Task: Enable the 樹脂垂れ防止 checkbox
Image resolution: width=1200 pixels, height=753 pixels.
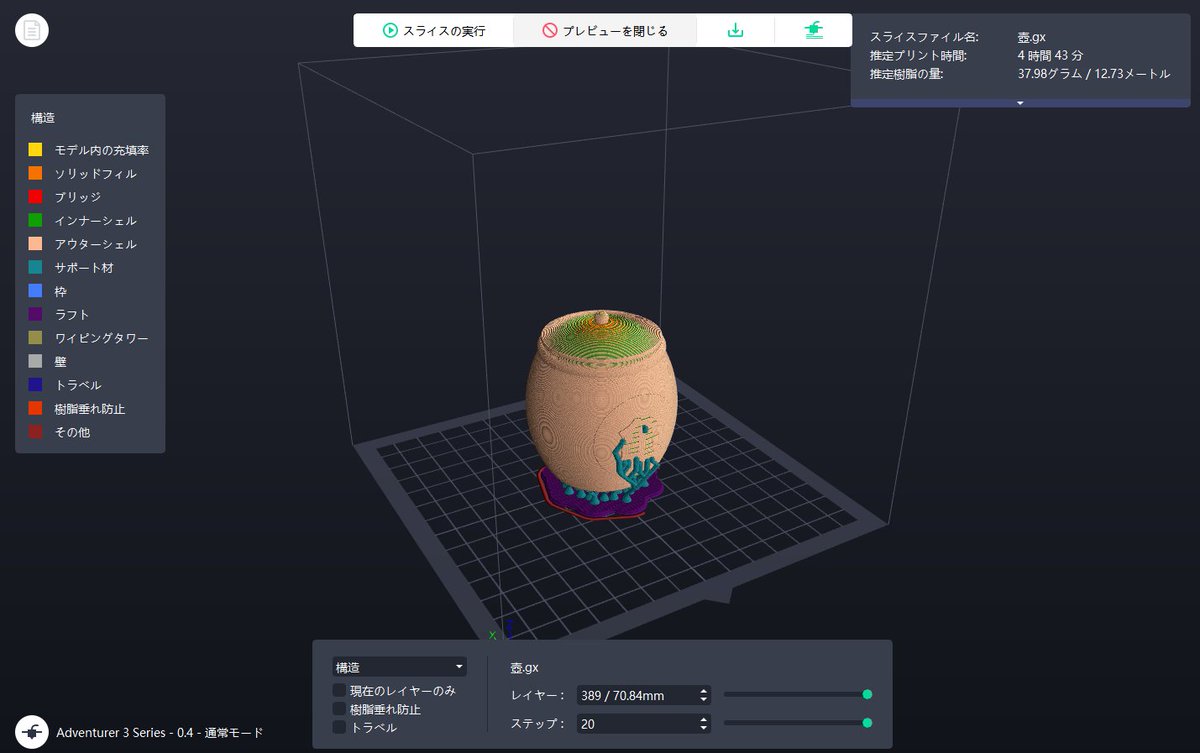Action: (338, 709)
